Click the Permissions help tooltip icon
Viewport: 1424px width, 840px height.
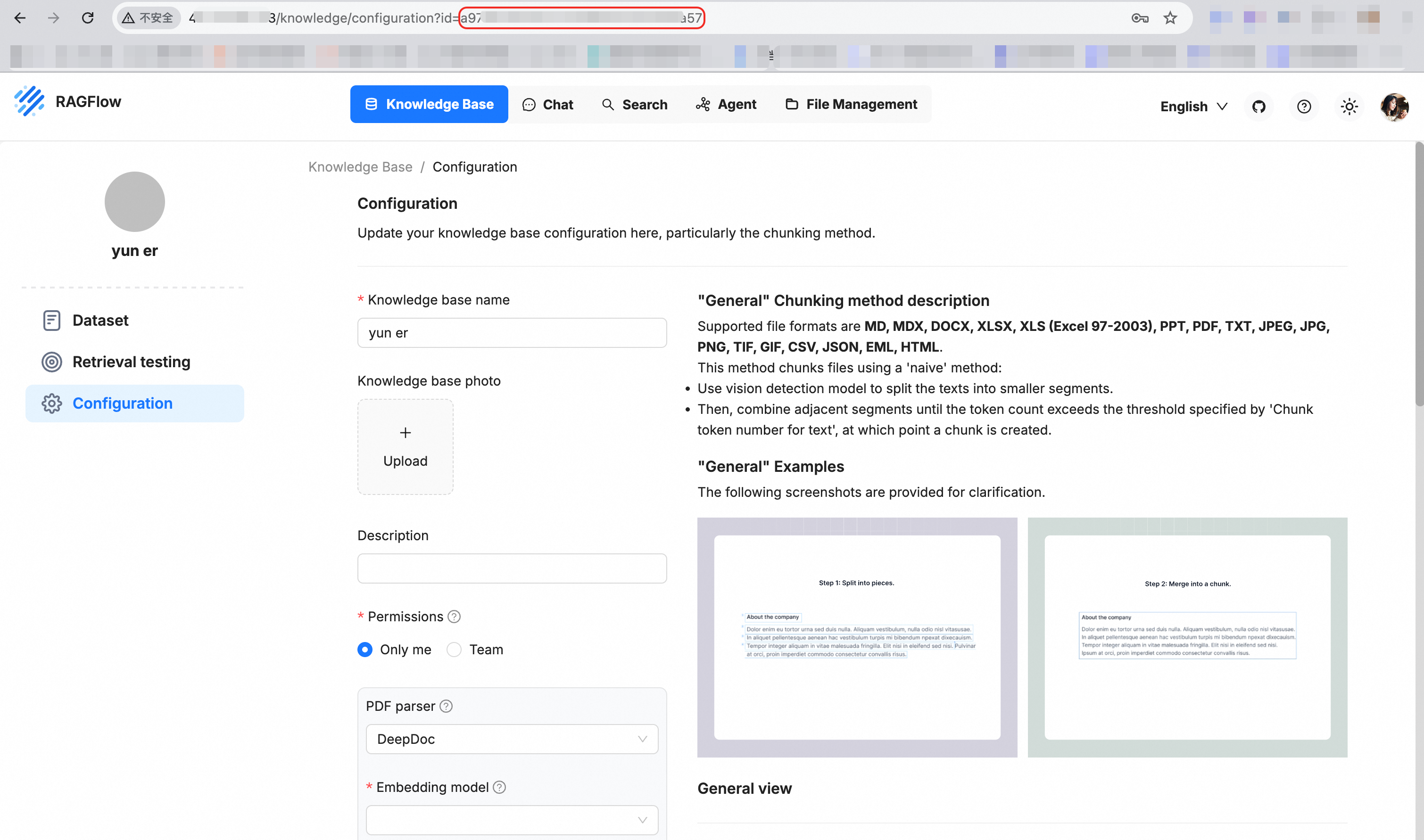pos(454,617)
